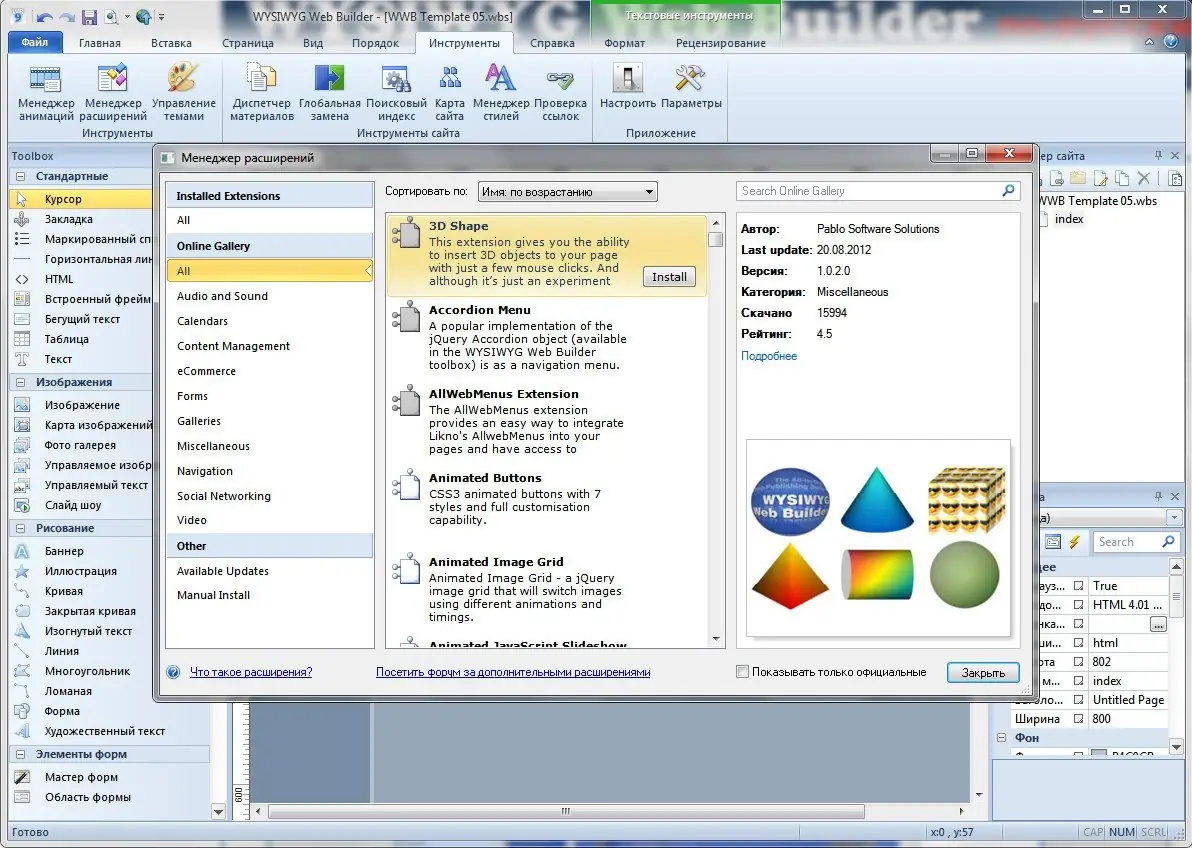This screenshot has height=848, width=1192.
Task: Toggle checkbox beside the index property value
Action: tap(1078, 681)
